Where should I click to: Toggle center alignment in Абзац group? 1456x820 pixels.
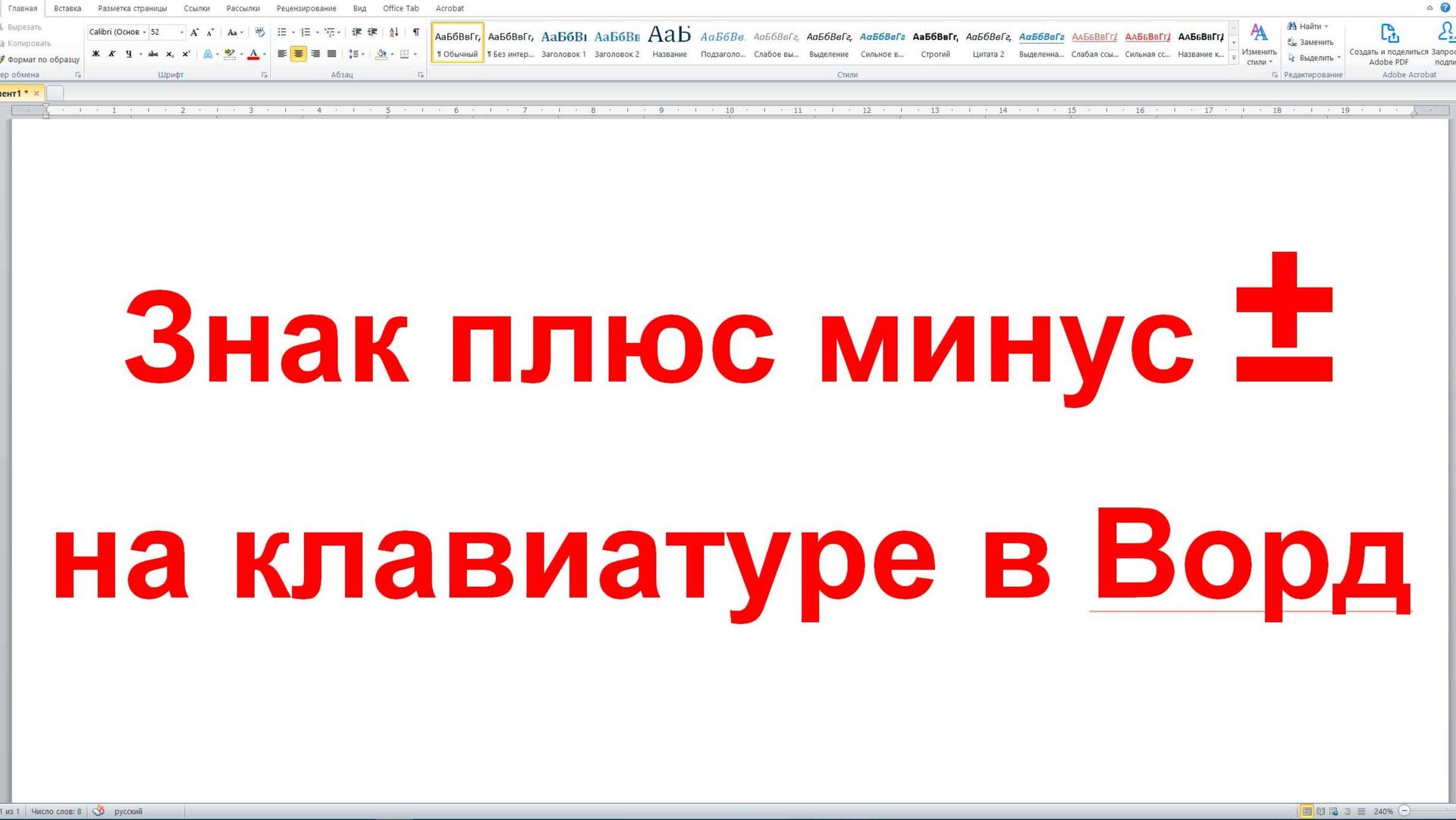pos(298,54)
